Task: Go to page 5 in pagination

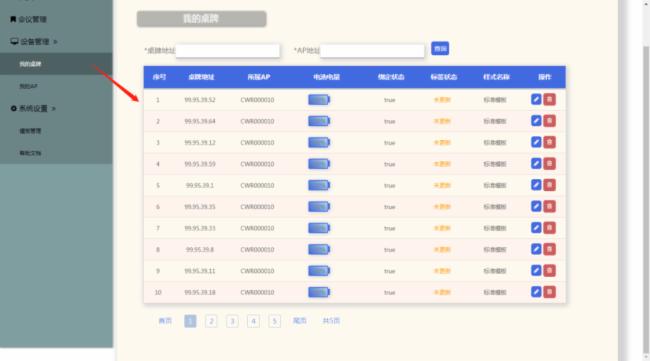Action: [274, 321]
